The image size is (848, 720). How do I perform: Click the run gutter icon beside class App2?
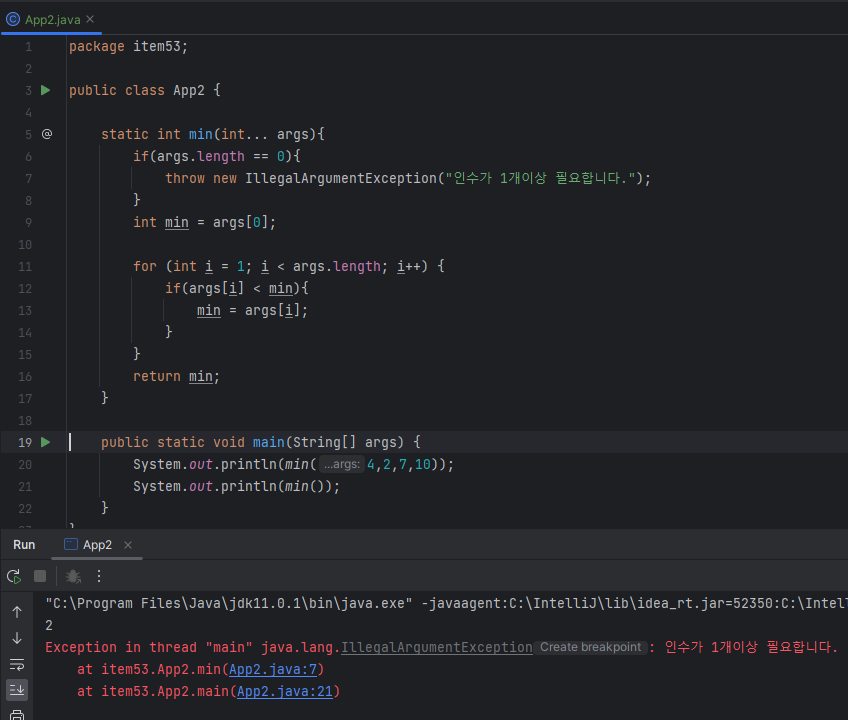click(46, 90)
